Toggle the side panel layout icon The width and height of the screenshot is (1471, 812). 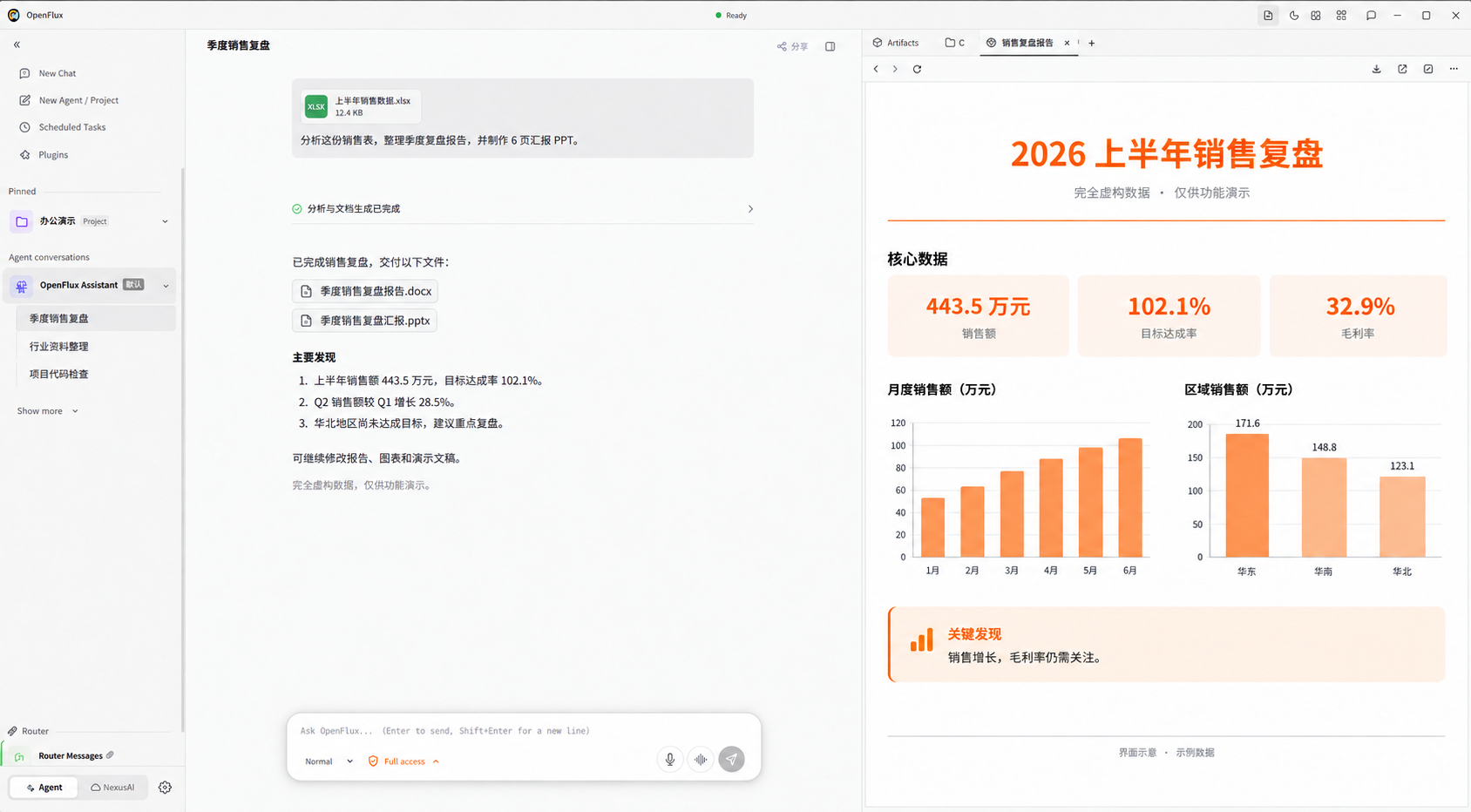pyautogui.click(x=830, y=46)
